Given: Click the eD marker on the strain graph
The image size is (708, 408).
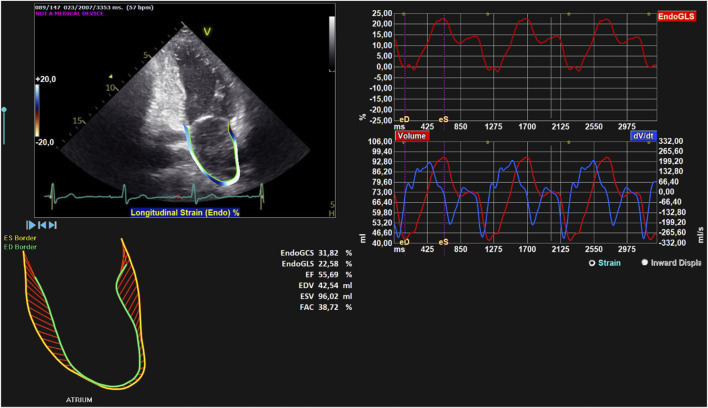Looking at the screenshot, I should [x=404, y=120].
